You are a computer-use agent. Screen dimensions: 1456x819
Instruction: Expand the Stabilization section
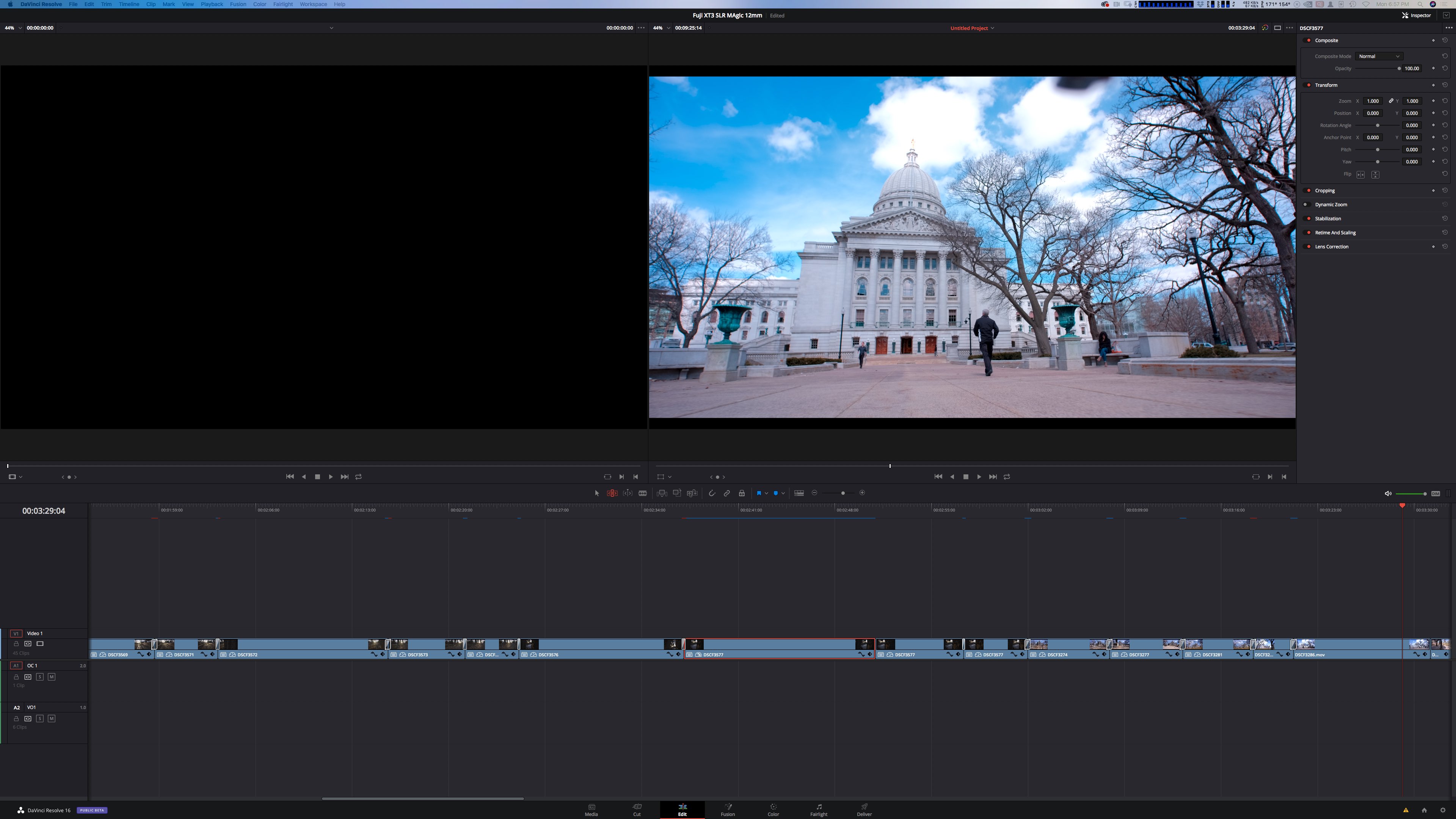(1328, 219)
